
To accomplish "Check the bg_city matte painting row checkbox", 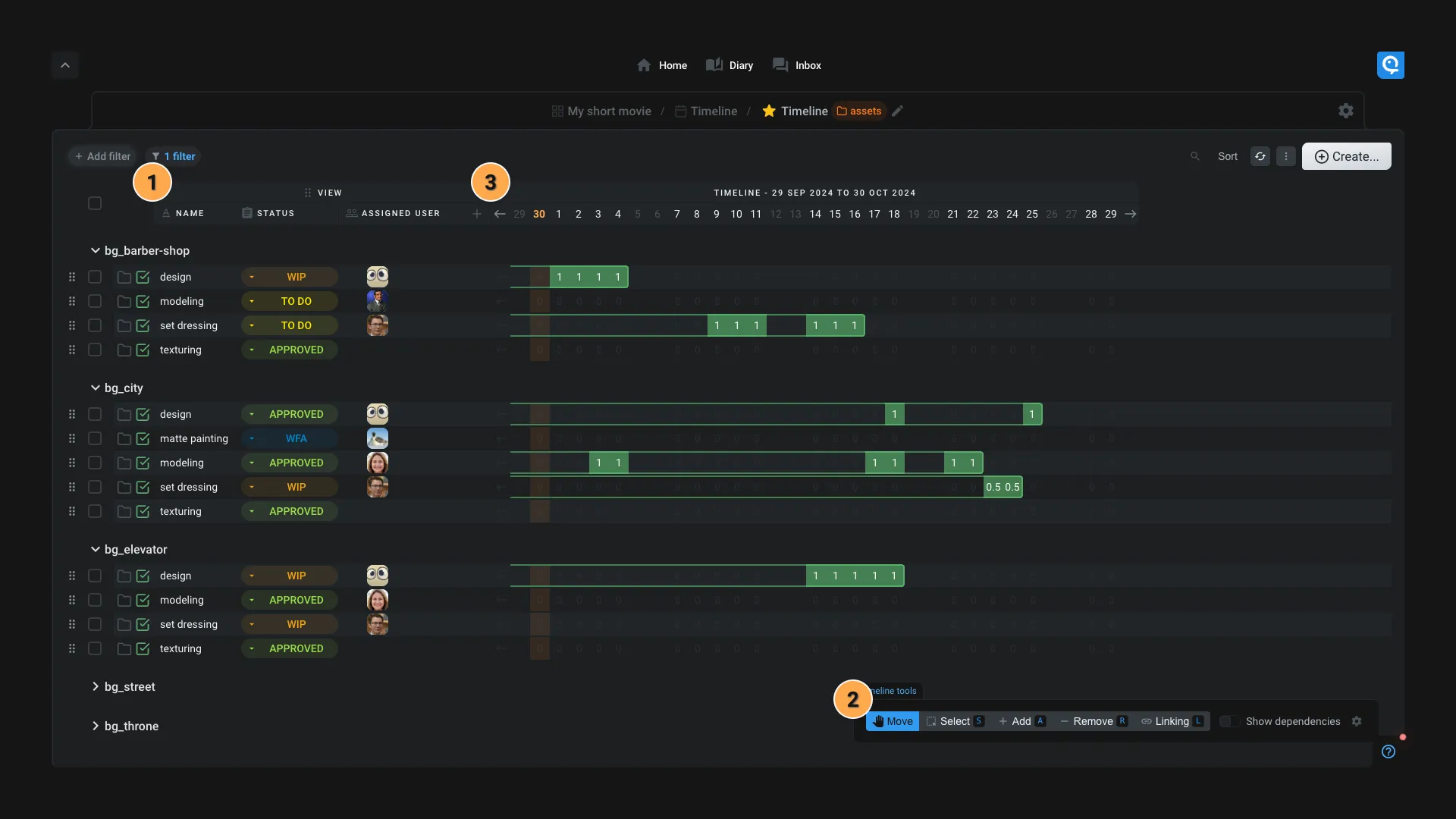I will (95, 438).
